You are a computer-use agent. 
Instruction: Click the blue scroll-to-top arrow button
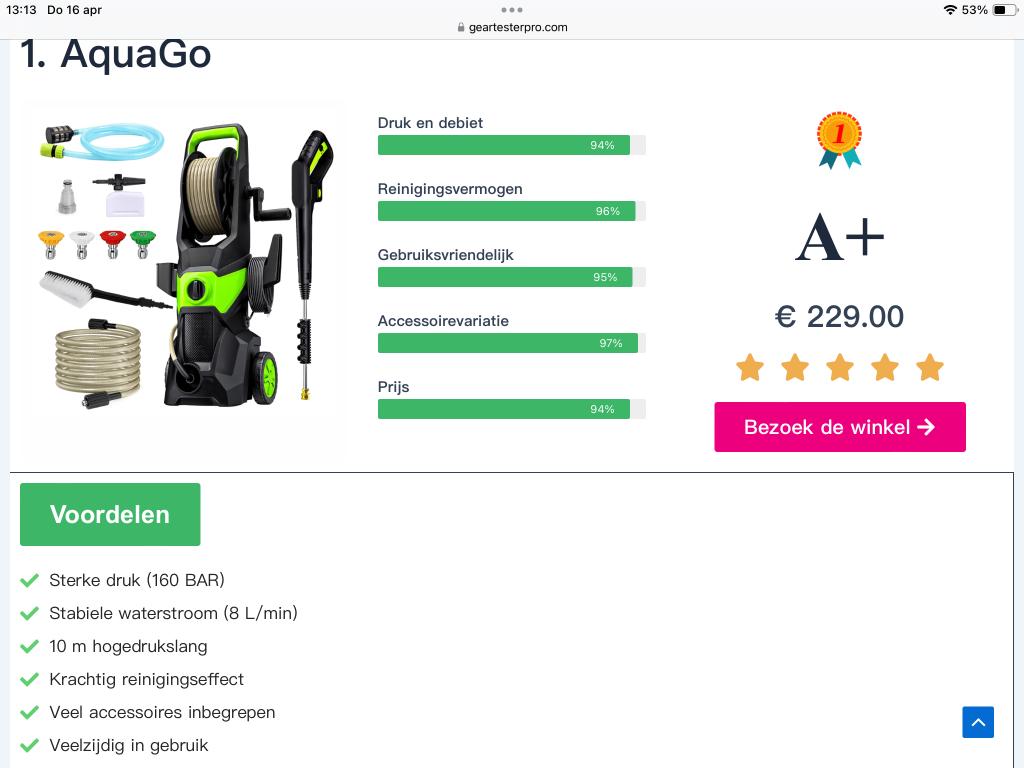point(978,722)
